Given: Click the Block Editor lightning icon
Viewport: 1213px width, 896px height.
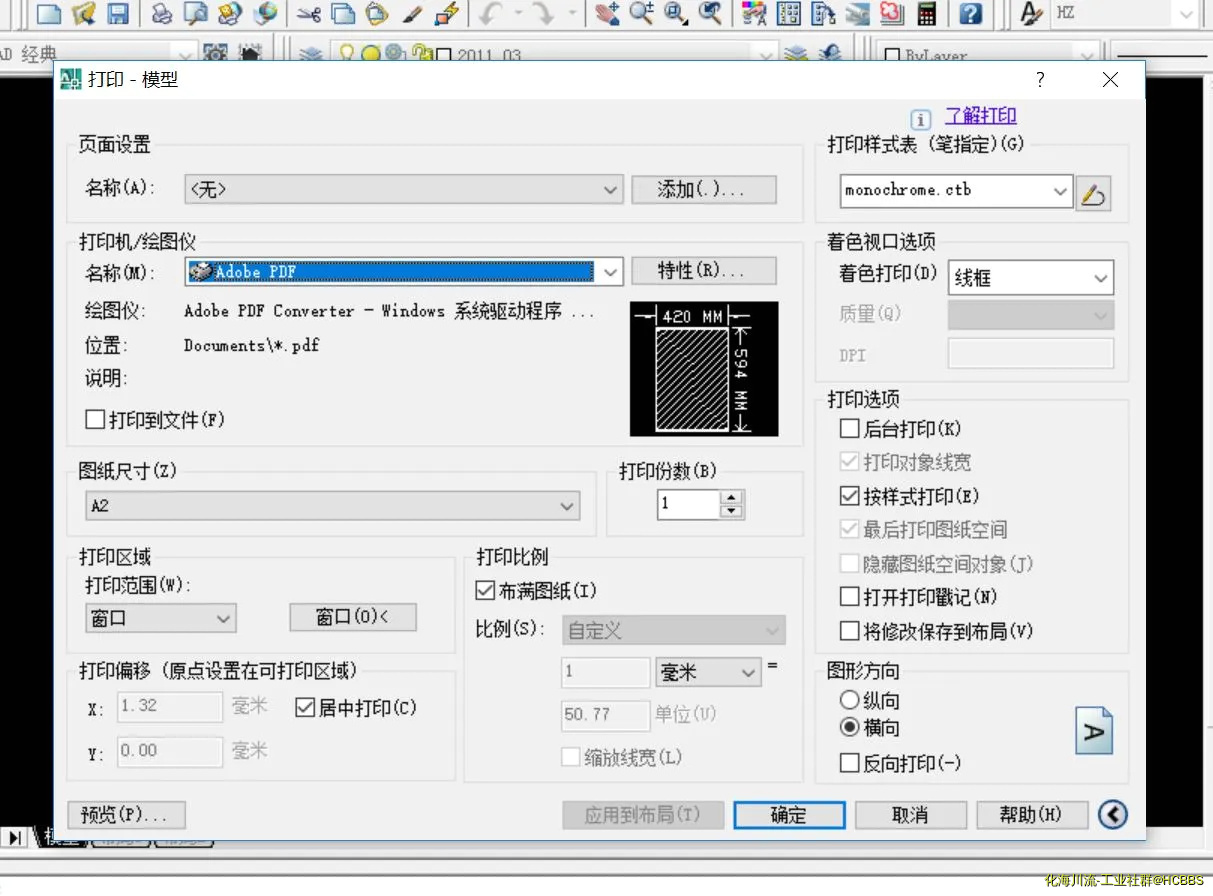Looking at the screenshot, I should pyautogui.click(x=446, y=14).
